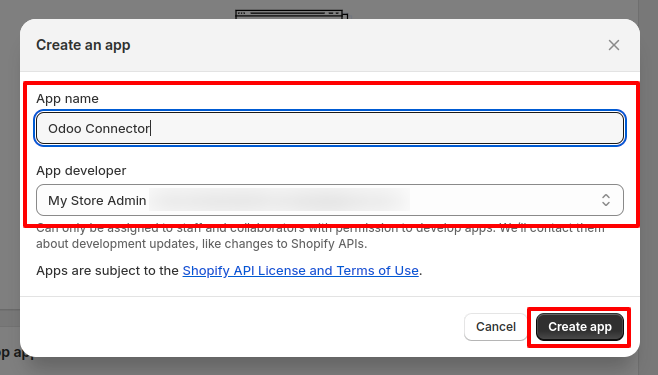Close the Create an app dialog
This screenshot has height=375, width=658.
tap(614, 45)
